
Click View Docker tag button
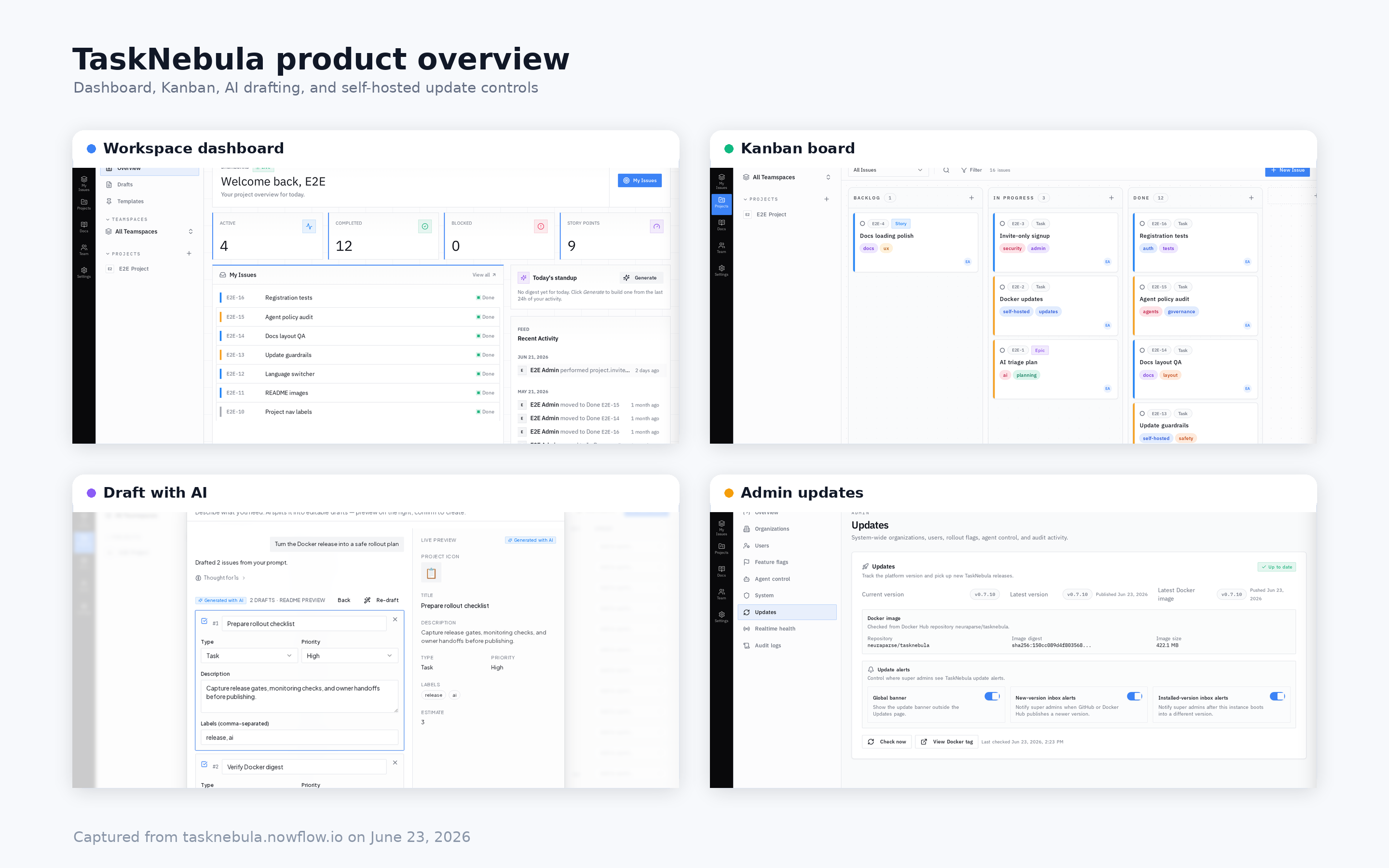tap(946, 742)
